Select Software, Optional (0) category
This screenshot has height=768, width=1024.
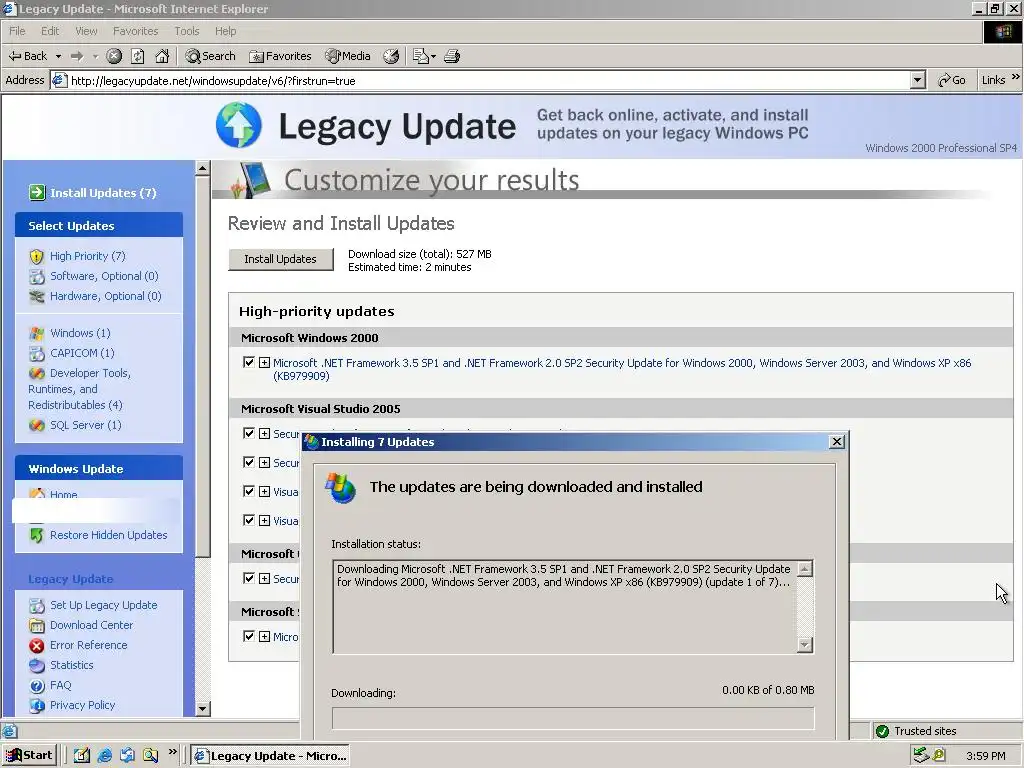pyautogui.click(x=104, y=276)
